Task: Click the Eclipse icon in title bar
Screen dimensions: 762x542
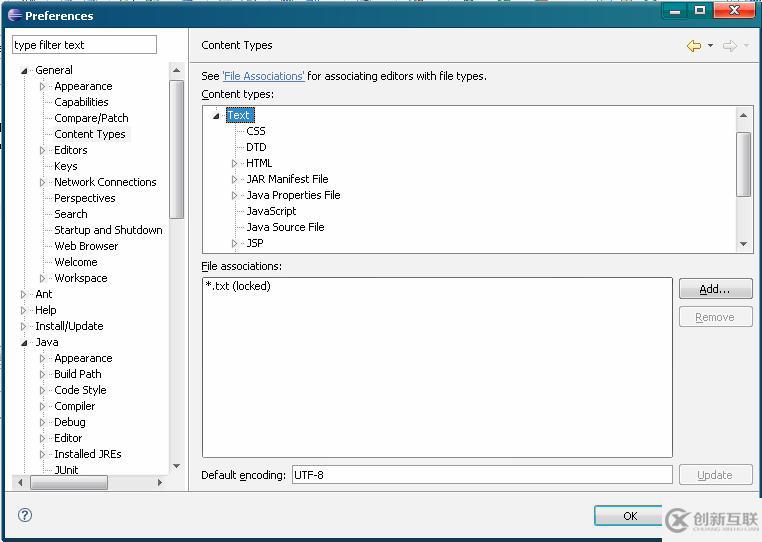Action: (15, 15)
